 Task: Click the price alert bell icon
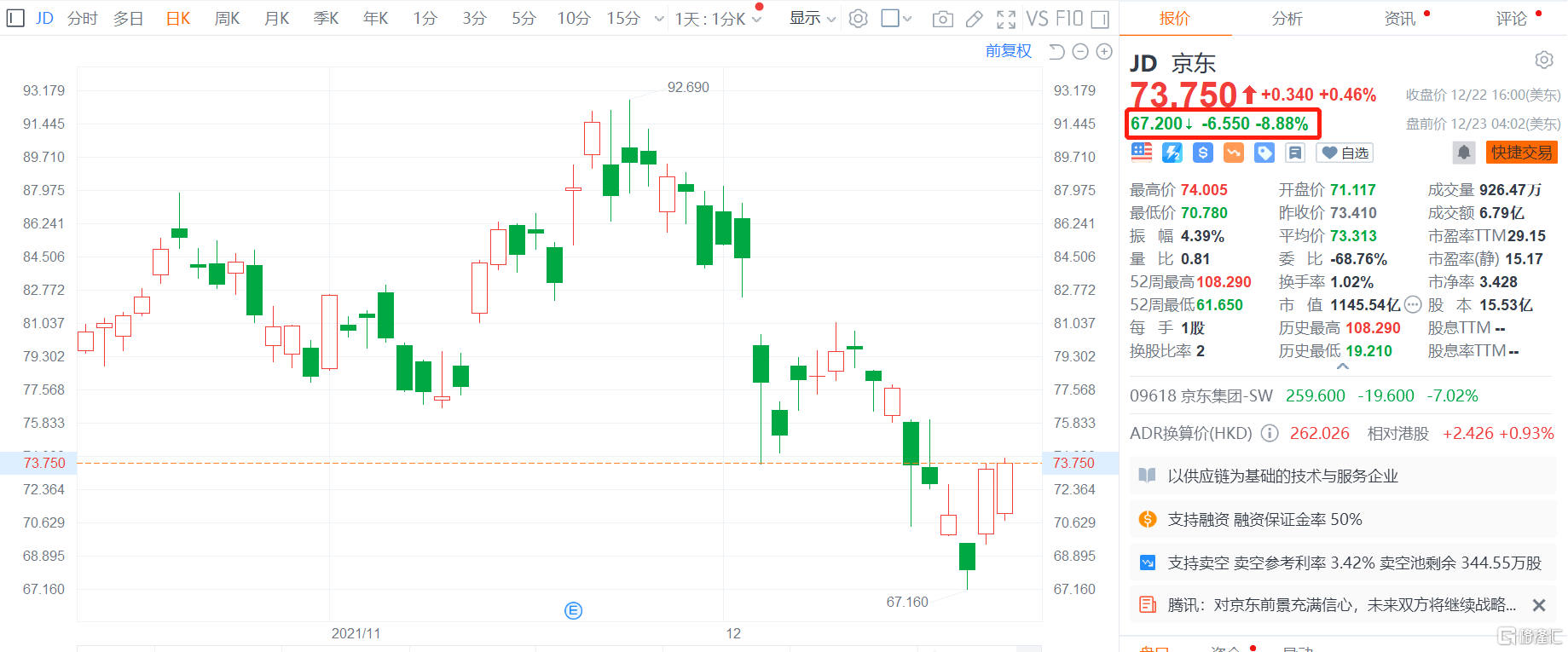click(1464, 153)
